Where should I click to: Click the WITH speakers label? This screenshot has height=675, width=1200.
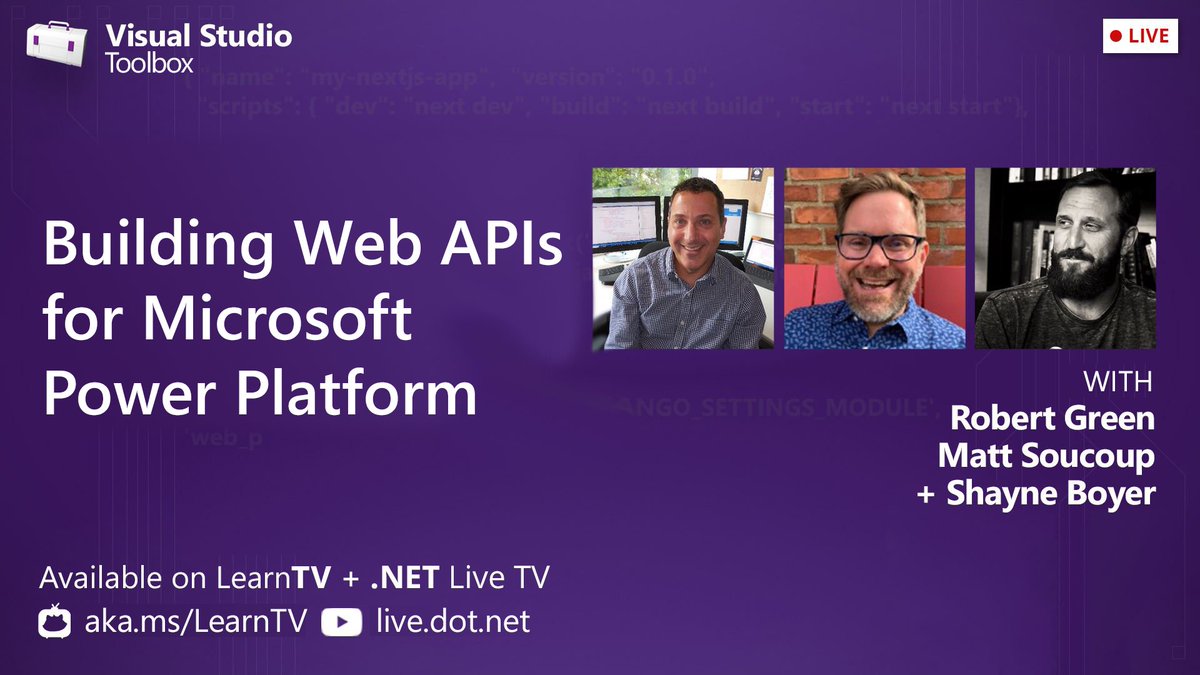point(1117,382)
